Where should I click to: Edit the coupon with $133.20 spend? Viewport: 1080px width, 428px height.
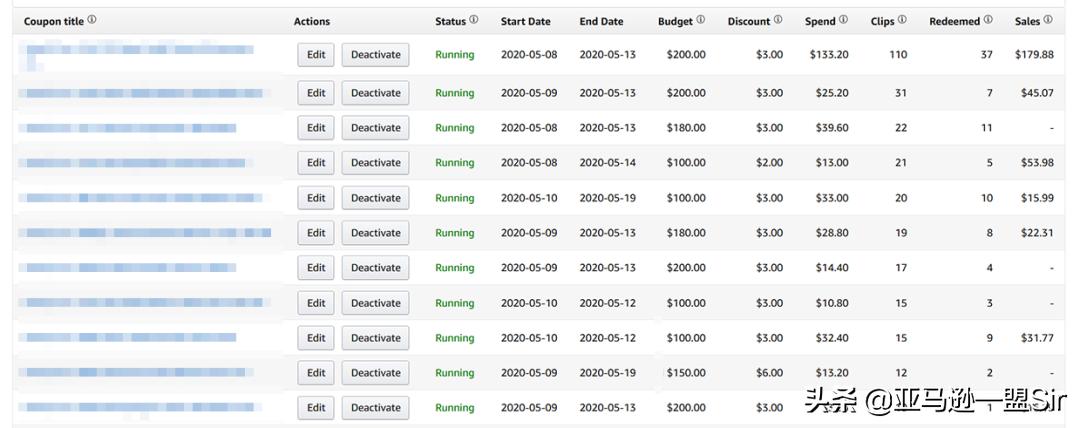click(316, 55)
